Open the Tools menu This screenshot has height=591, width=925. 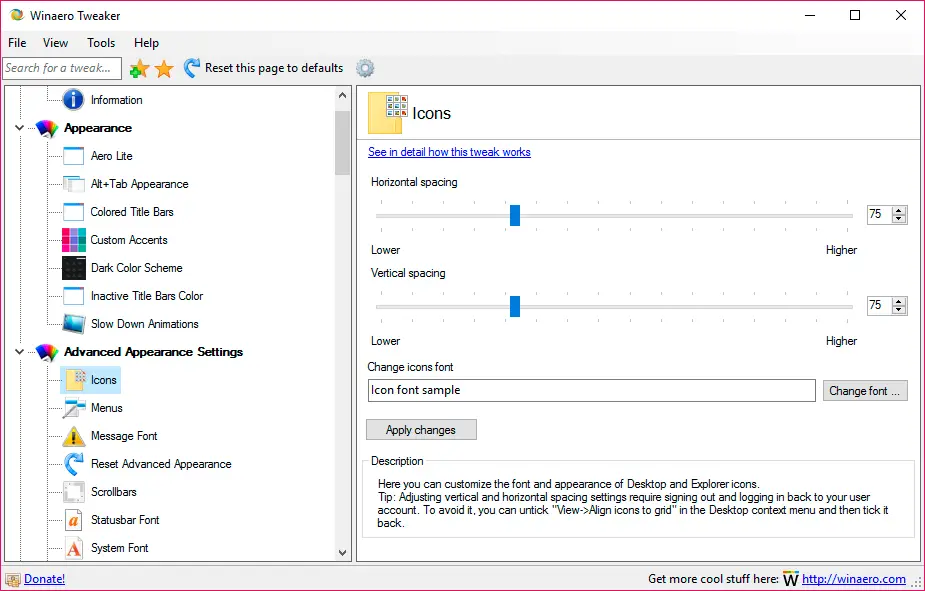pyautogui.click(x=101, y=42)
